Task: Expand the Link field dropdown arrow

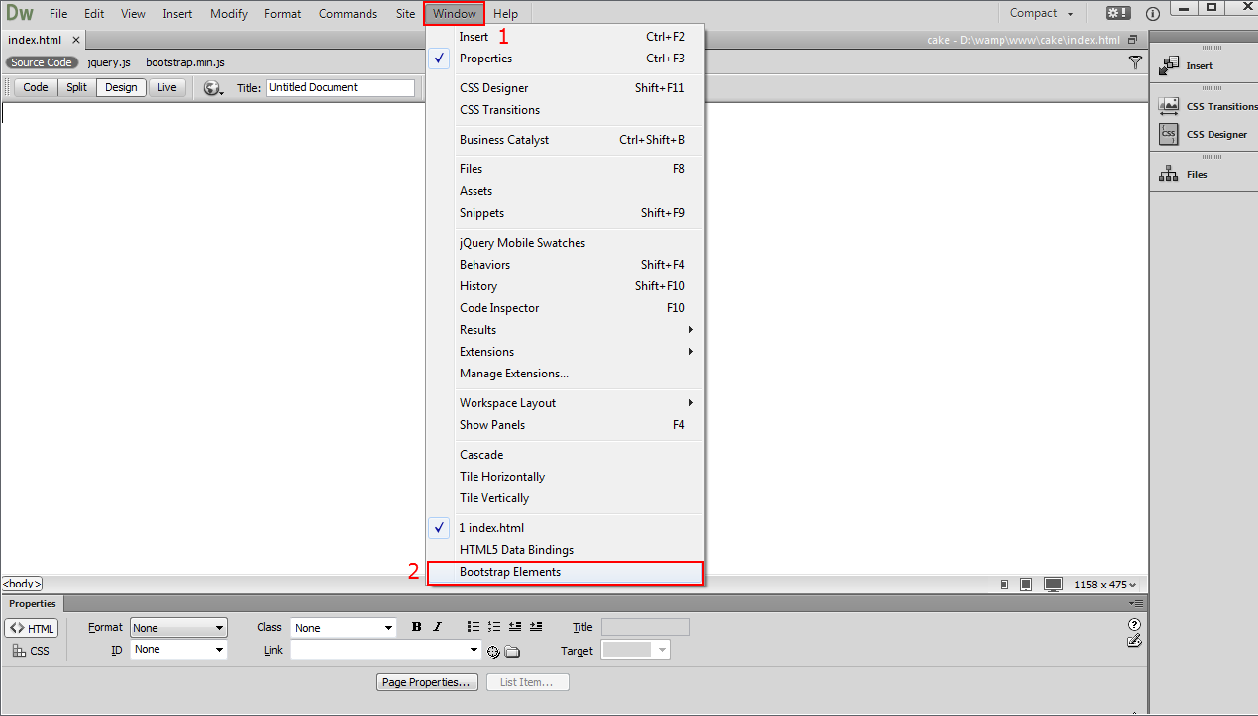Action: pyautogui.click(x=474, y=650)
